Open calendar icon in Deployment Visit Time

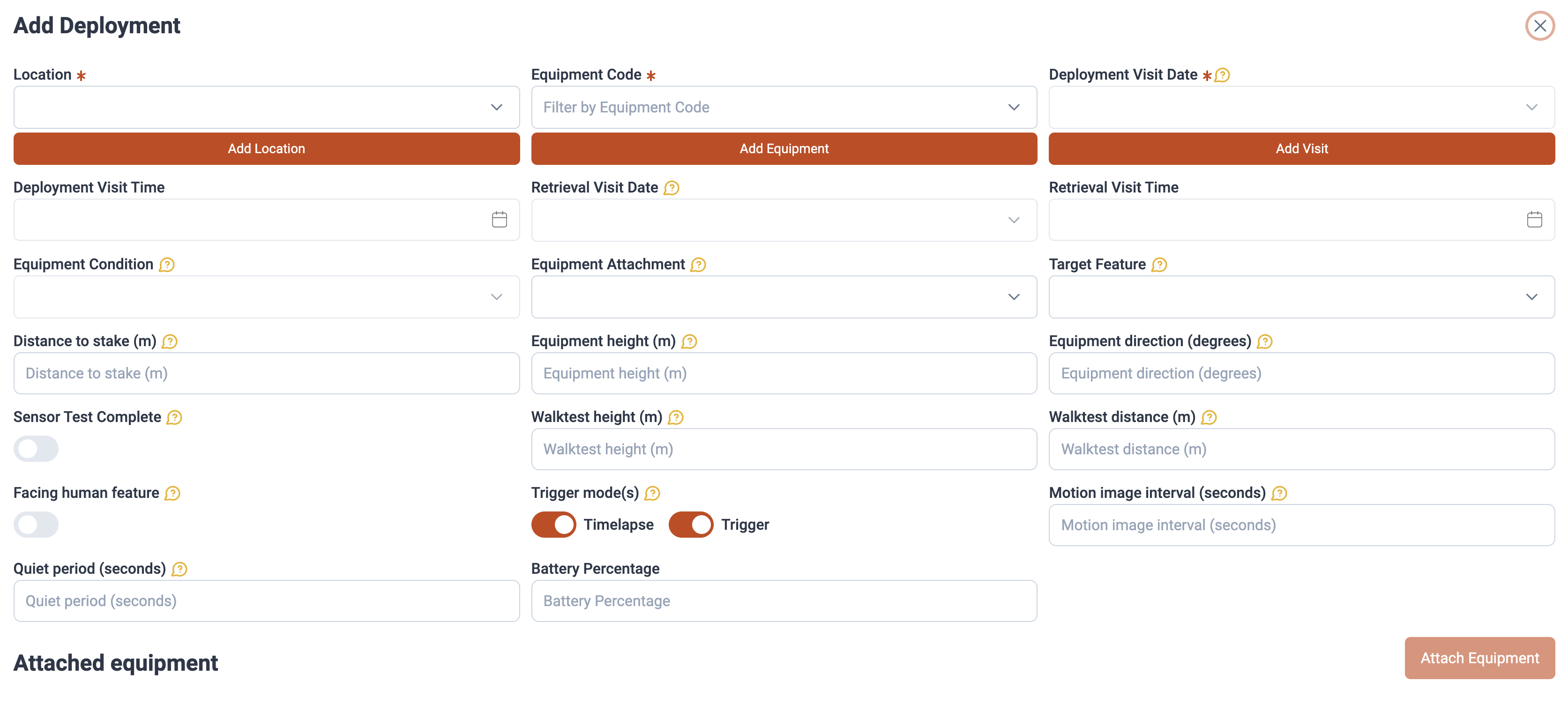point(499,220)
